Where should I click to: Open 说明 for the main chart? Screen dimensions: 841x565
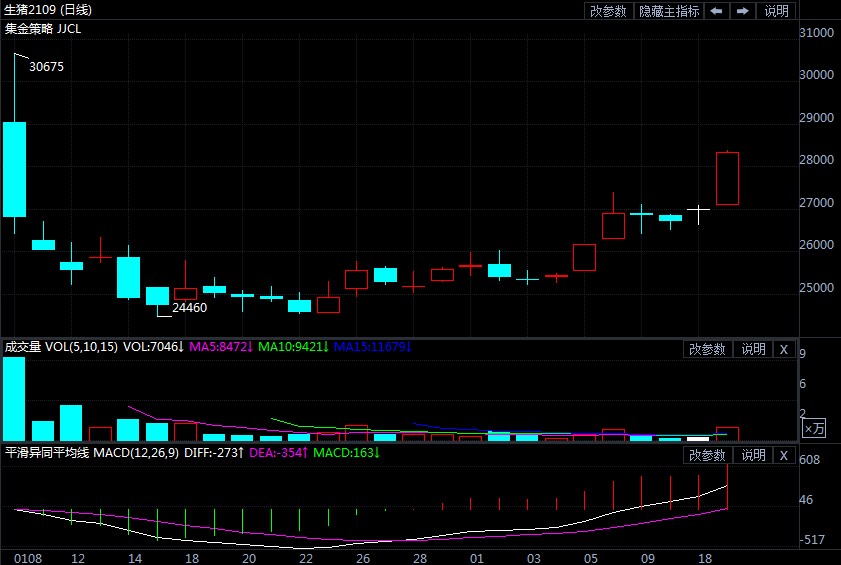point(776,11)
